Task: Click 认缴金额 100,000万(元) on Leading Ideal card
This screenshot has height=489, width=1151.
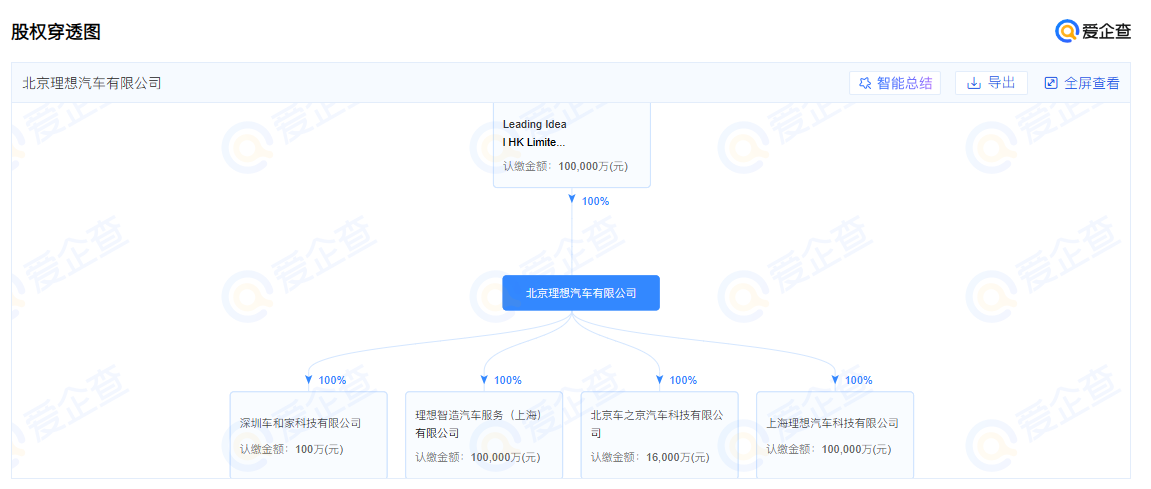Action: 565,166
